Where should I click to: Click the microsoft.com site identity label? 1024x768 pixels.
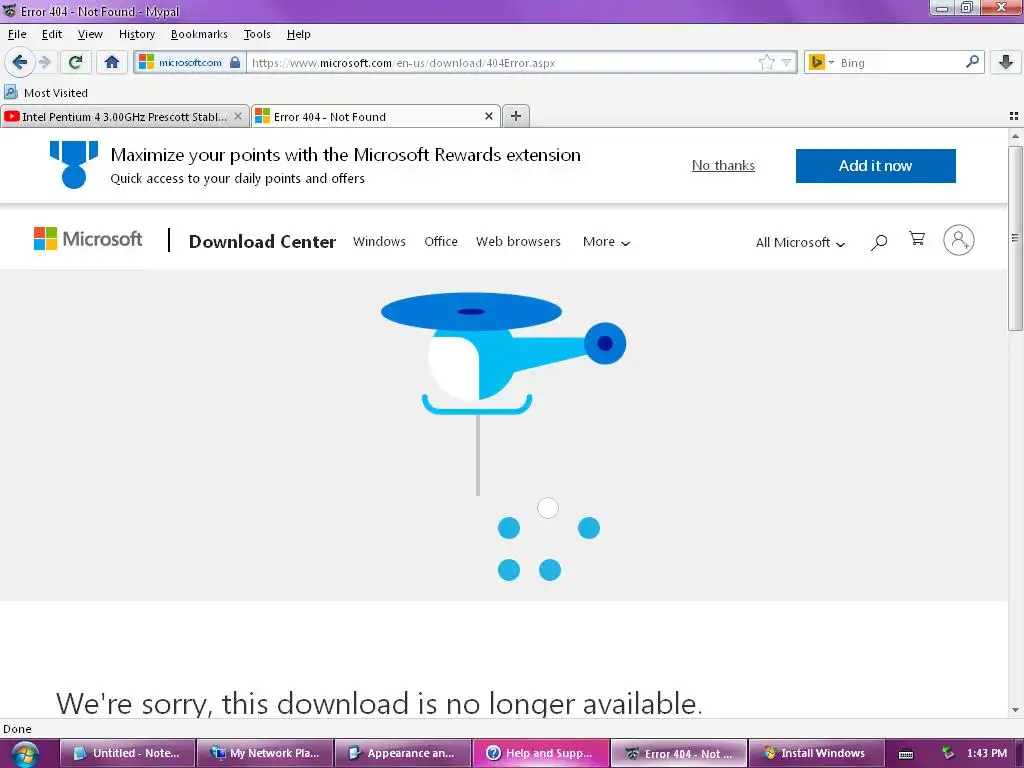(190, 62)
